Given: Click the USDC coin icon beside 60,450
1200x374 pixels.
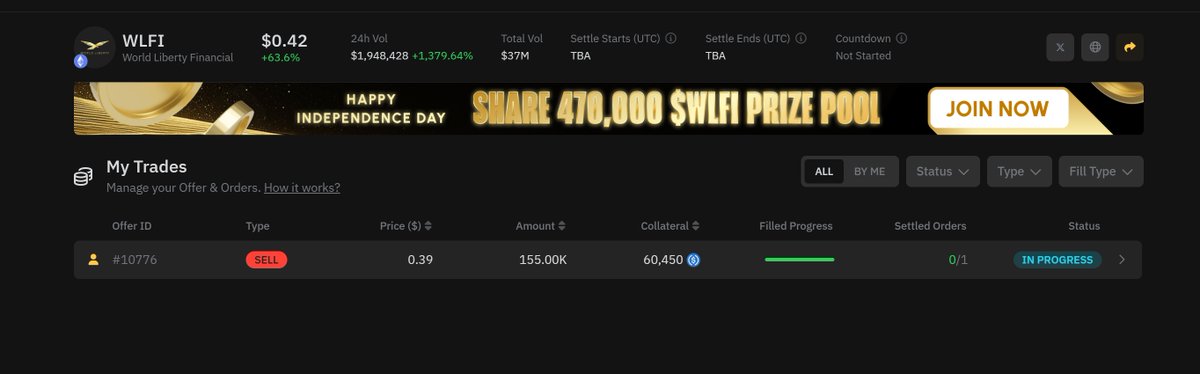Looking at the screenshot, I should pos(694,260).
